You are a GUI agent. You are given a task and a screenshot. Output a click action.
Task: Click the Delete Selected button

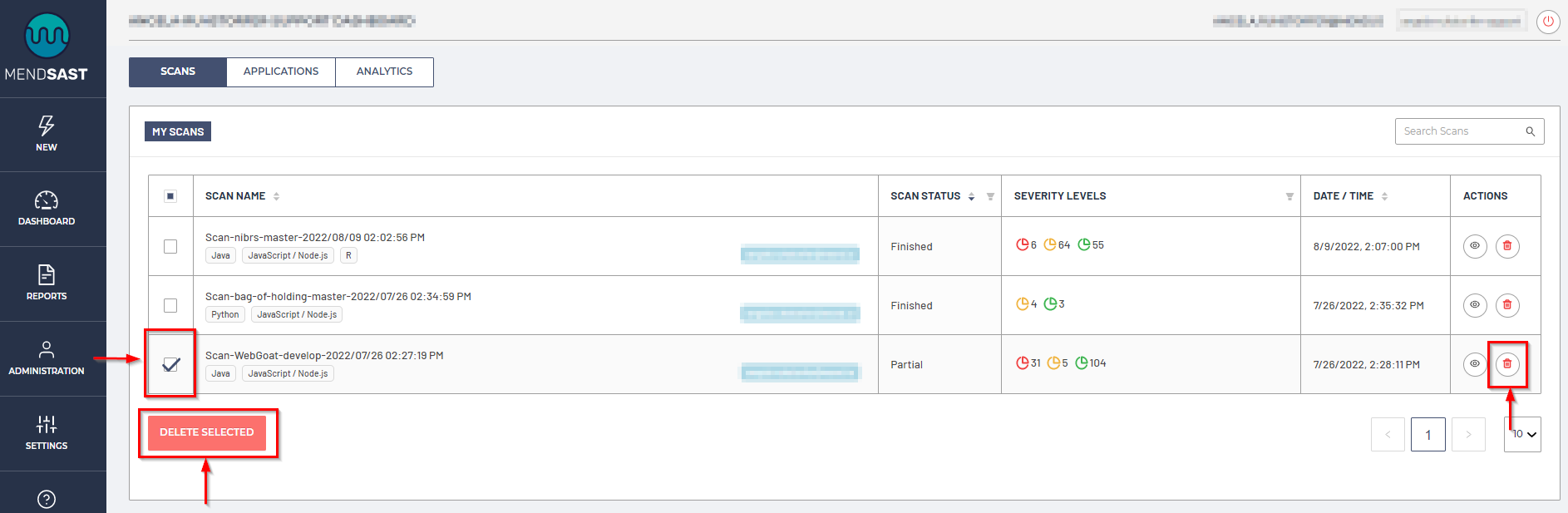click(x=207, y=432)
